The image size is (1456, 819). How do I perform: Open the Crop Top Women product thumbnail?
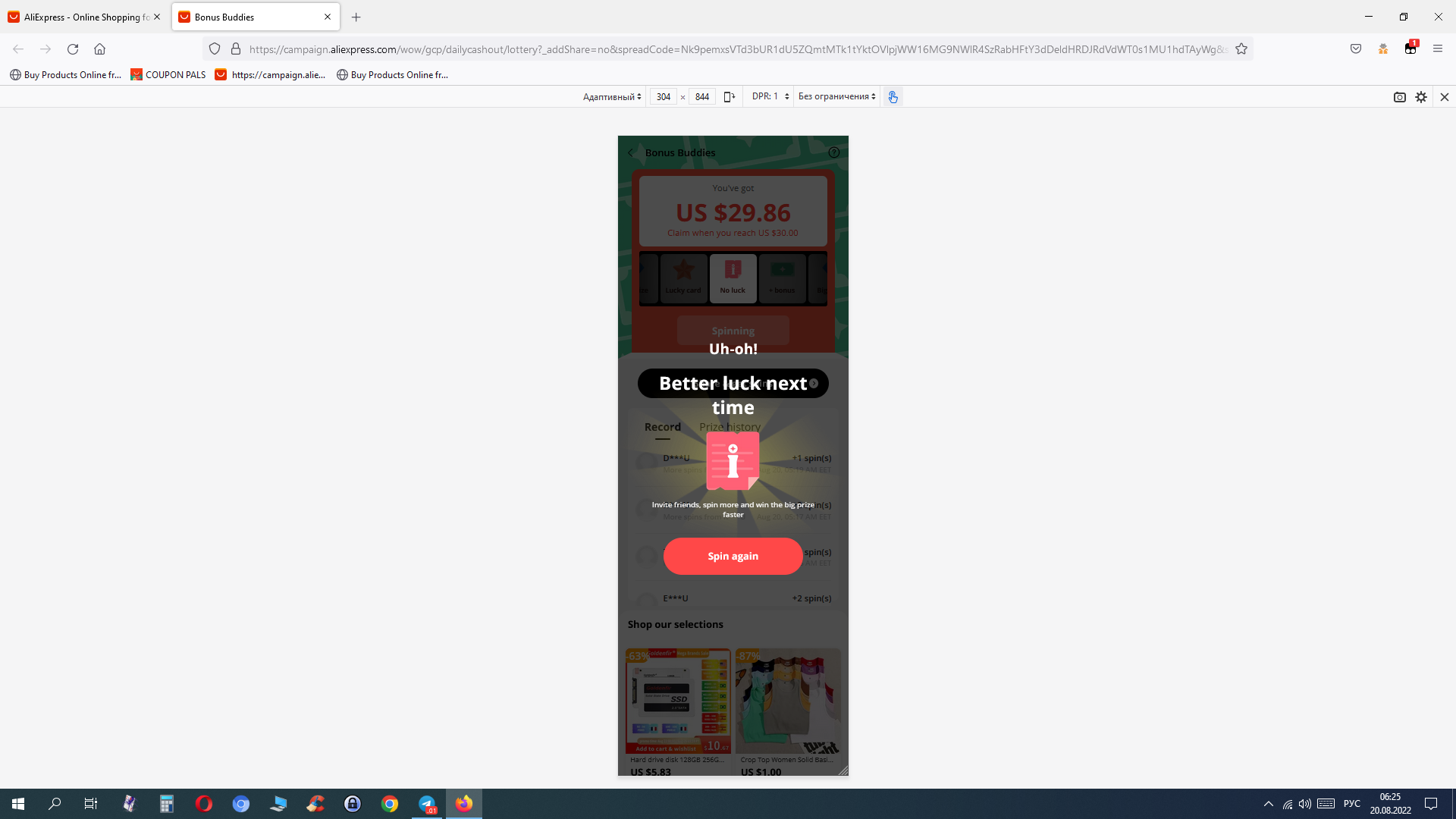point(788,701)
